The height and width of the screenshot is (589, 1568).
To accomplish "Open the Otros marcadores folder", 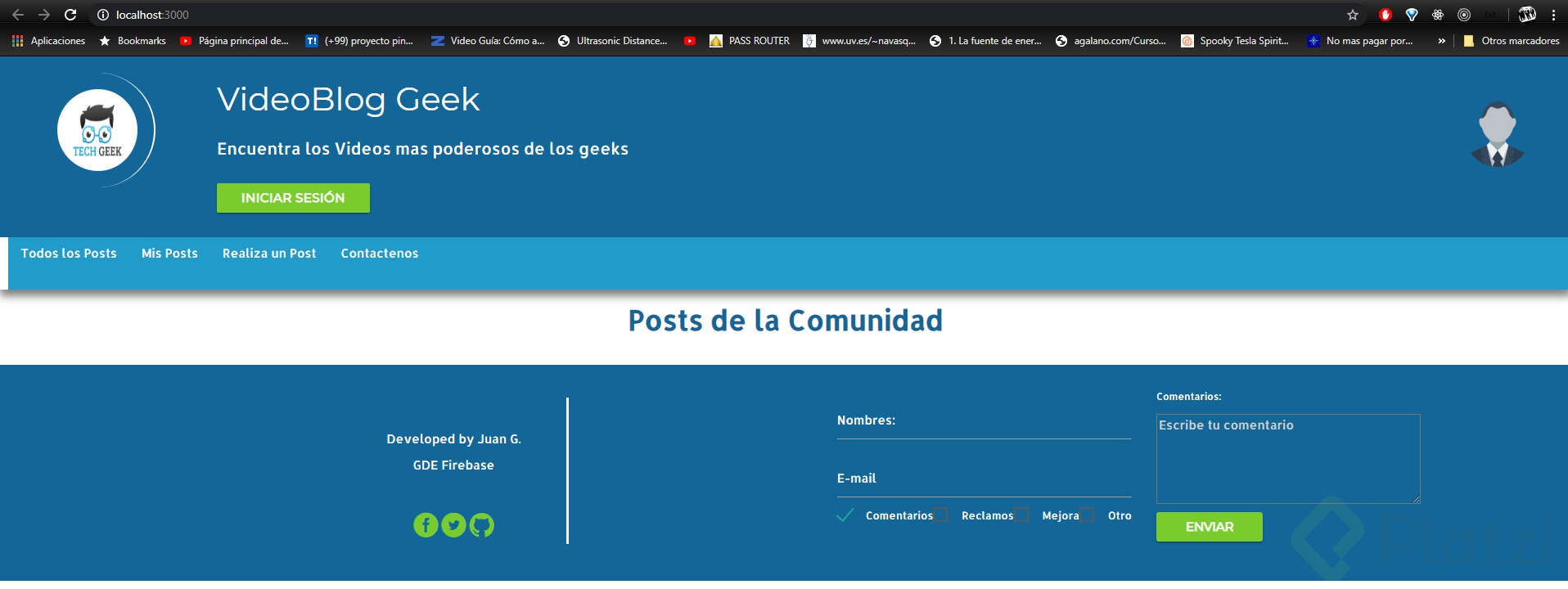I will [1512, 41].
